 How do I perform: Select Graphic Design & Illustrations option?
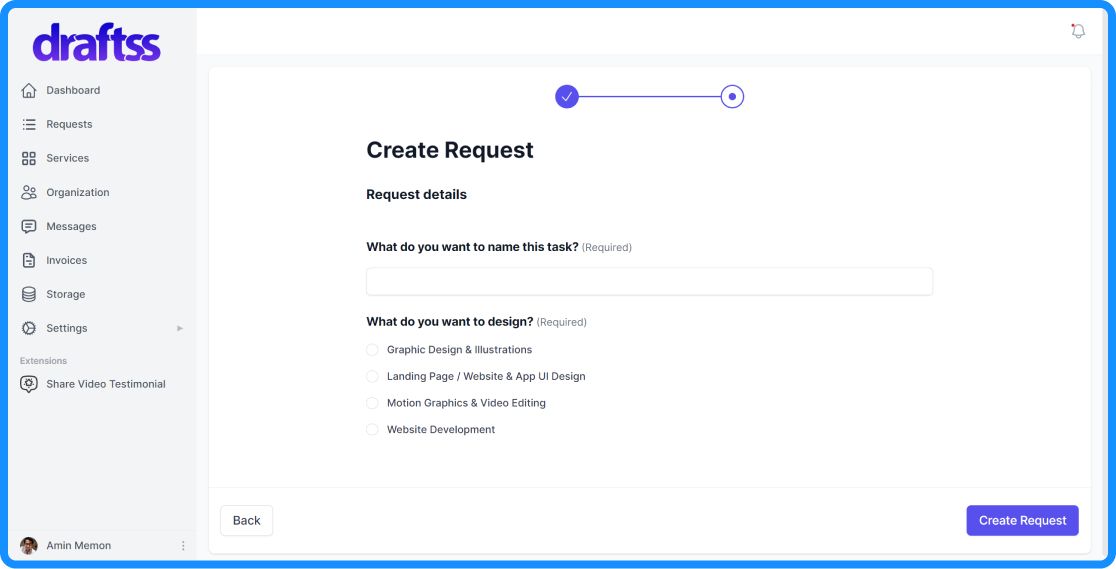(372, 350)
